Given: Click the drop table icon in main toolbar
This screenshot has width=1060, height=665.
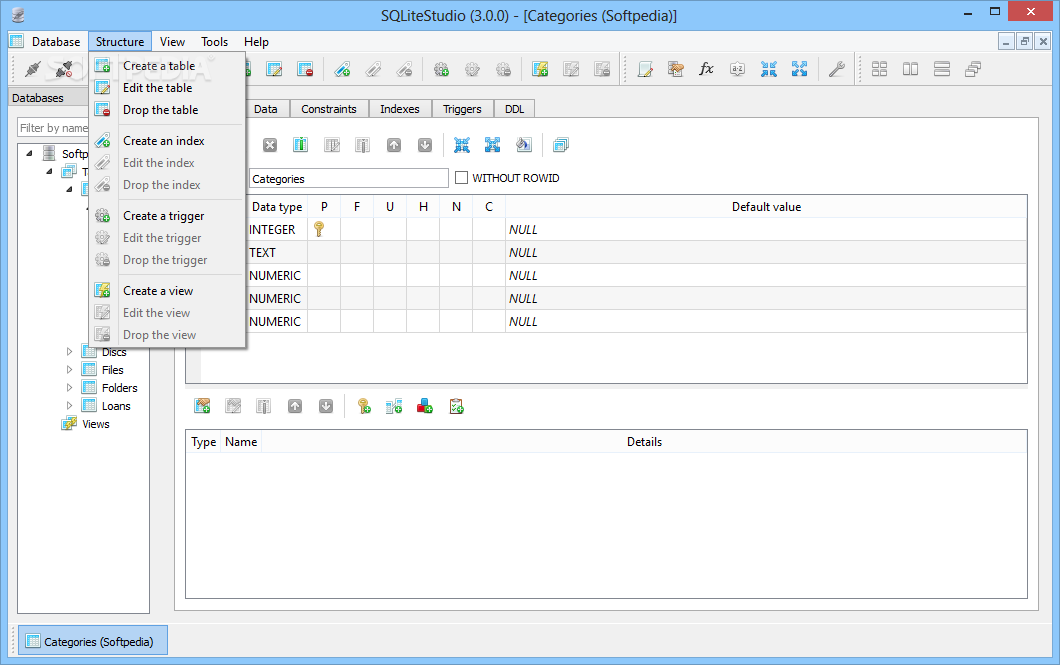Looking at the screenshot, I should pos(305,69).
